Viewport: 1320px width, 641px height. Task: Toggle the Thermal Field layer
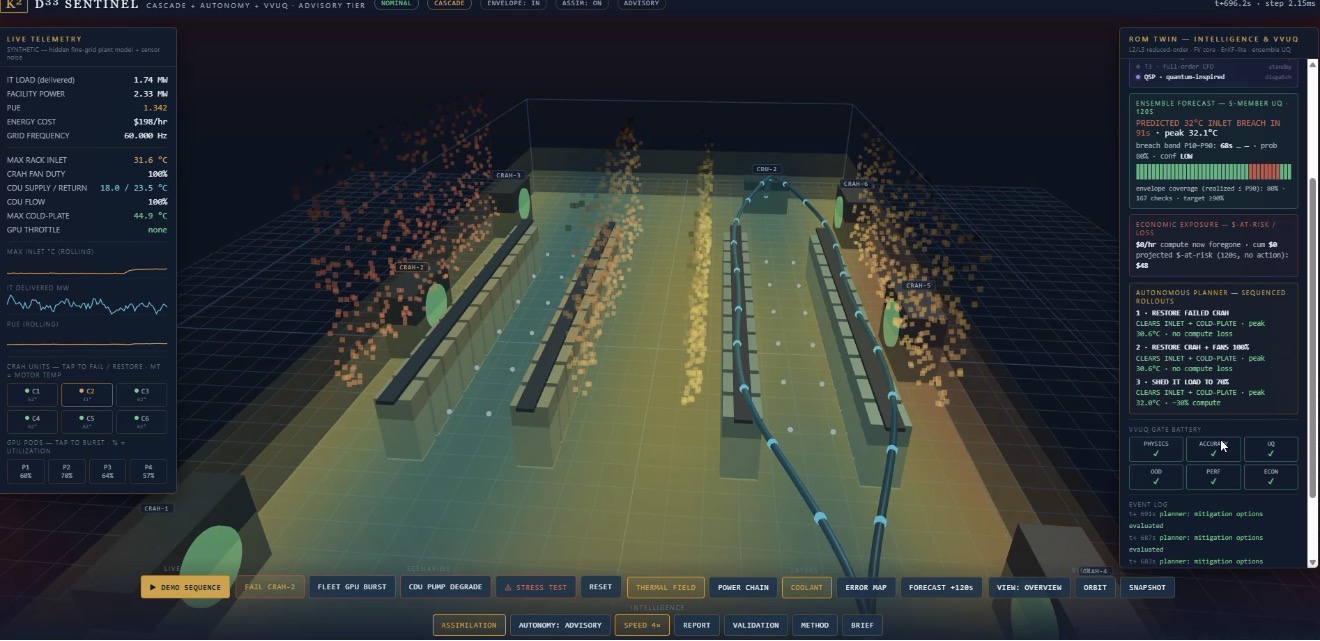tap(665, 587)
